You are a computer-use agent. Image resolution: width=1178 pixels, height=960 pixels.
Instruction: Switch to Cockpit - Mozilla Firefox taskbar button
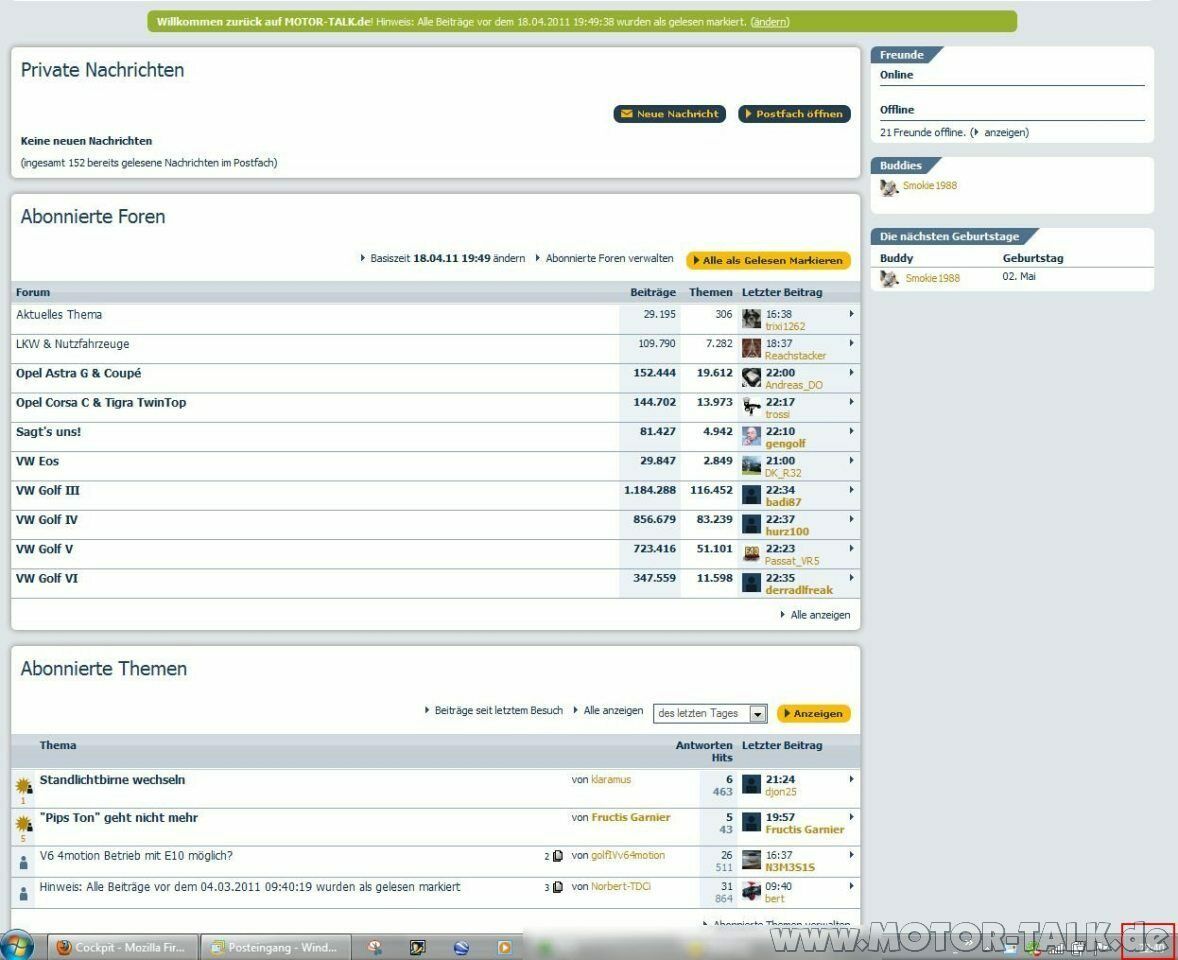pos(124,947)
